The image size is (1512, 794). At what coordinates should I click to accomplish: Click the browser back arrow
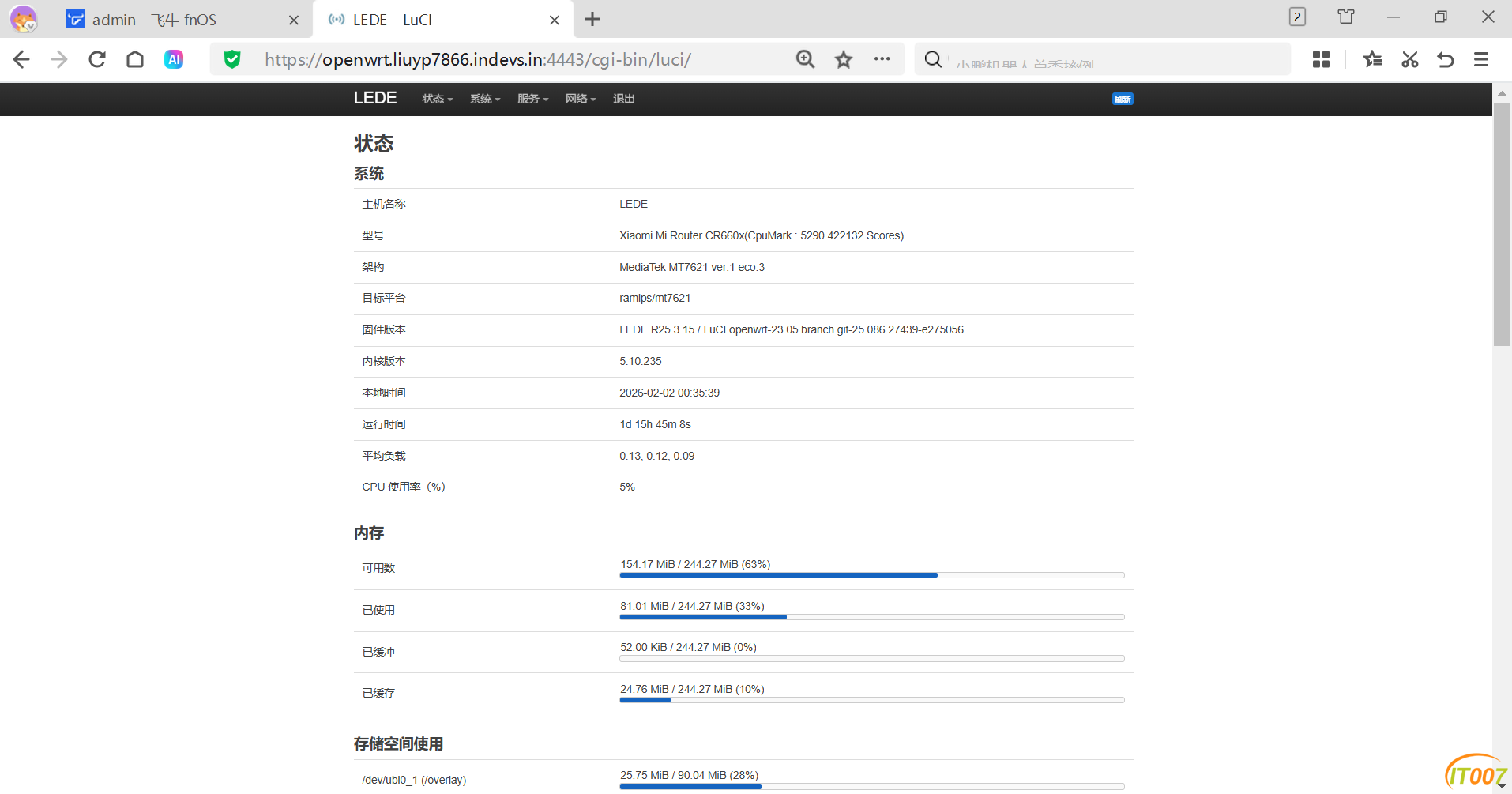pos(21,59)
